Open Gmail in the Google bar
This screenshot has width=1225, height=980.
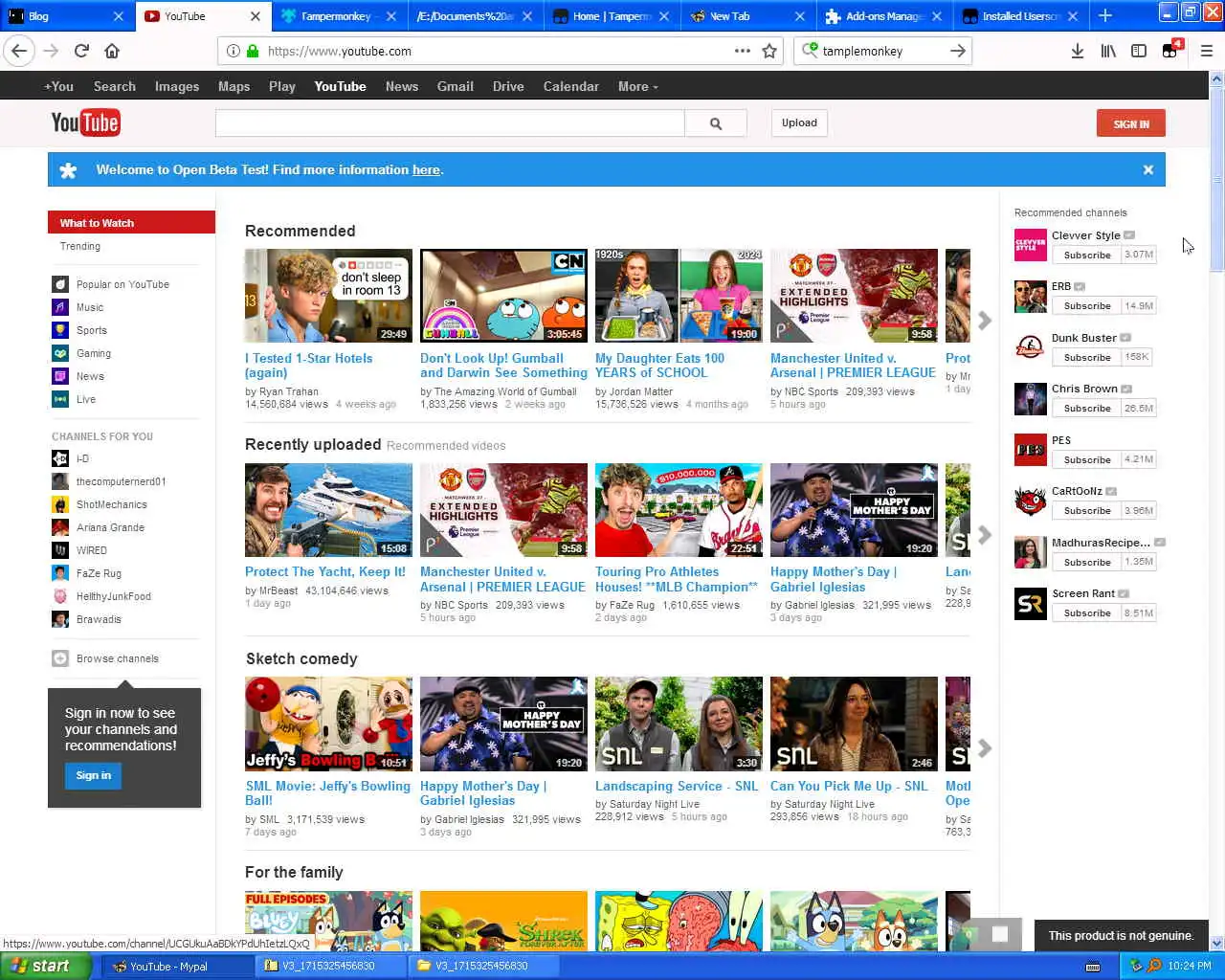tap(456, 86)
